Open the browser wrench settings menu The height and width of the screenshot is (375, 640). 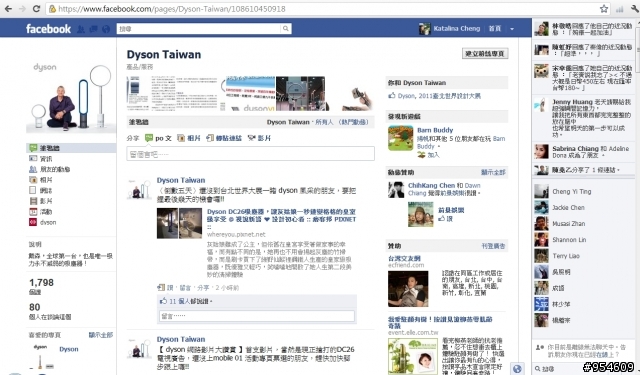(634, 9)
